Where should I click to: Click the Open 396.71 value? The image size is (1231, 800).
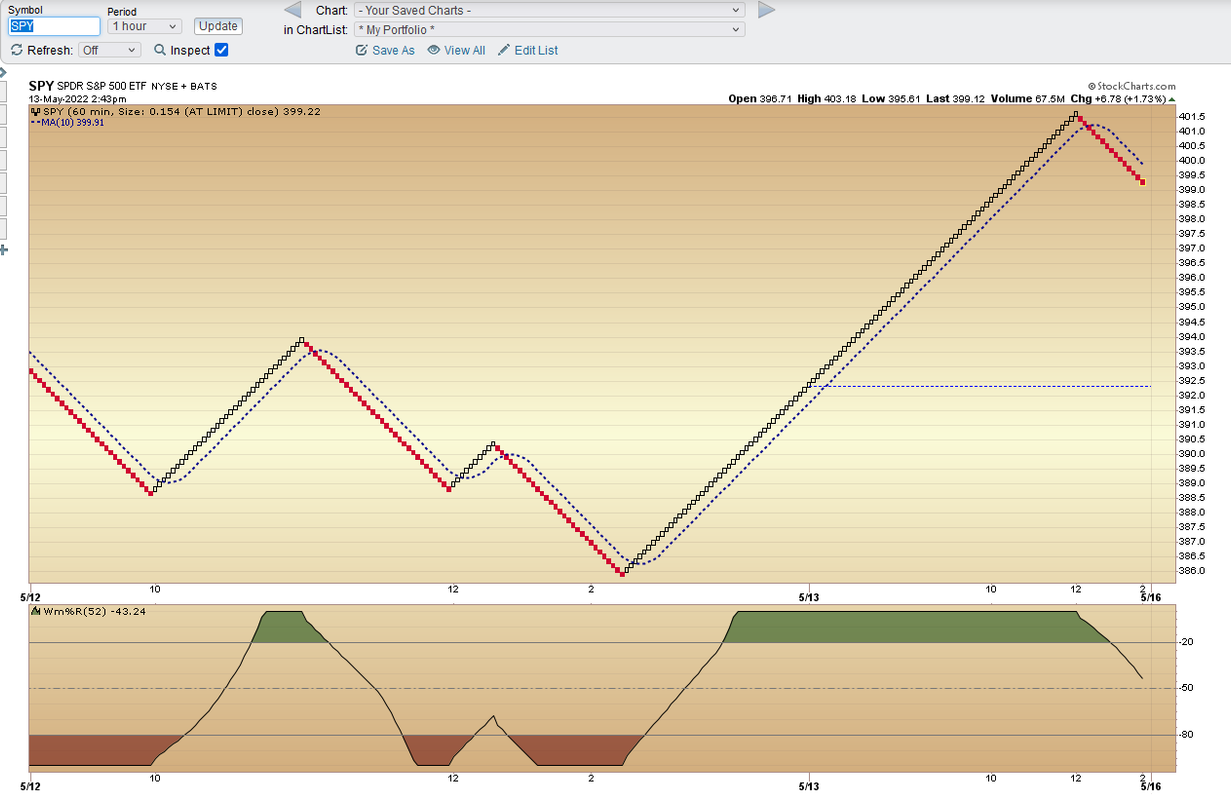760,99
